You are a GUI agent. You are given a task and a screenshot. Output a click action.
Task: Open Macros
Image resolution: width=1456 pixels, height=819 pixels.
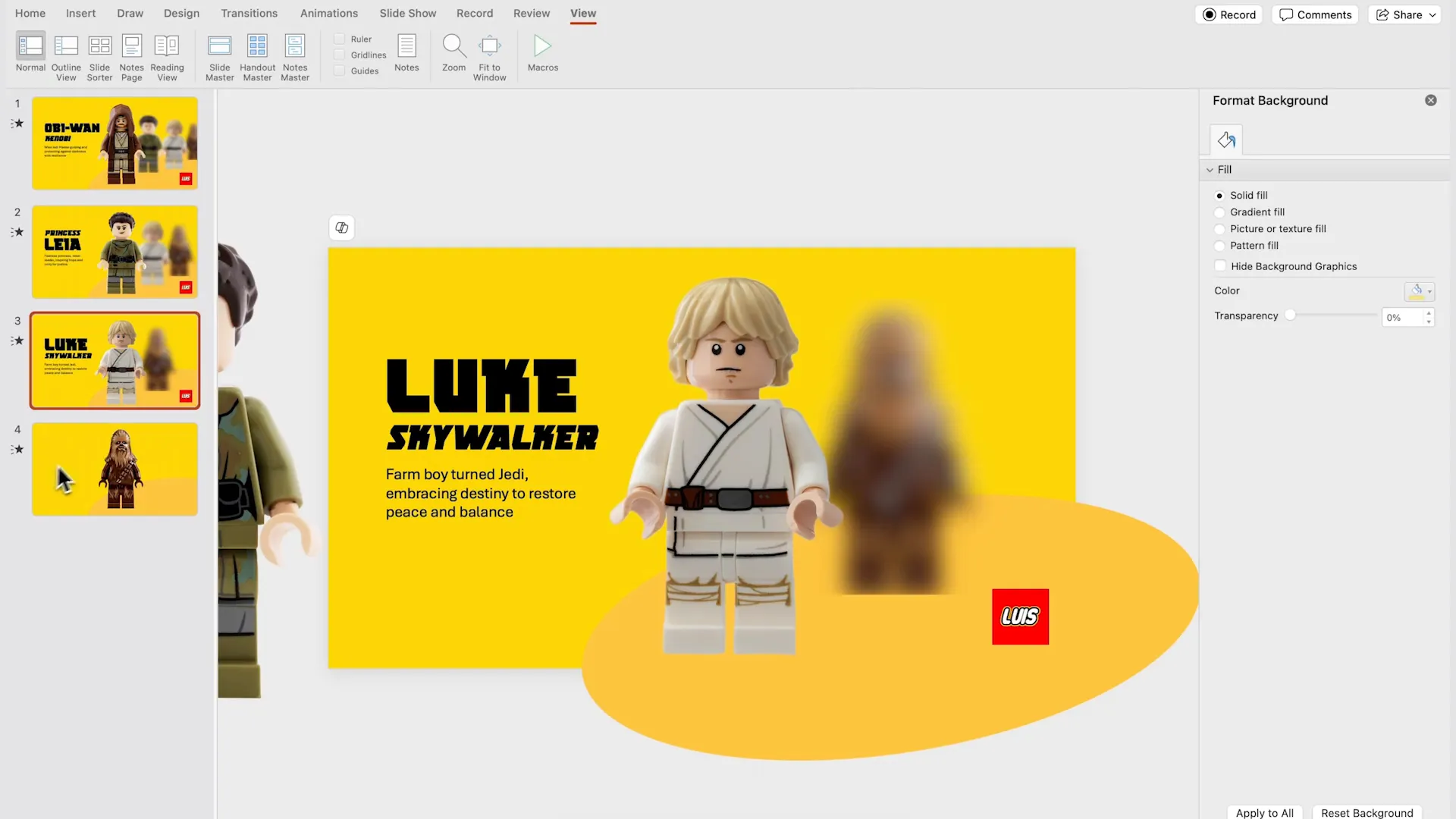click(542, 53)
